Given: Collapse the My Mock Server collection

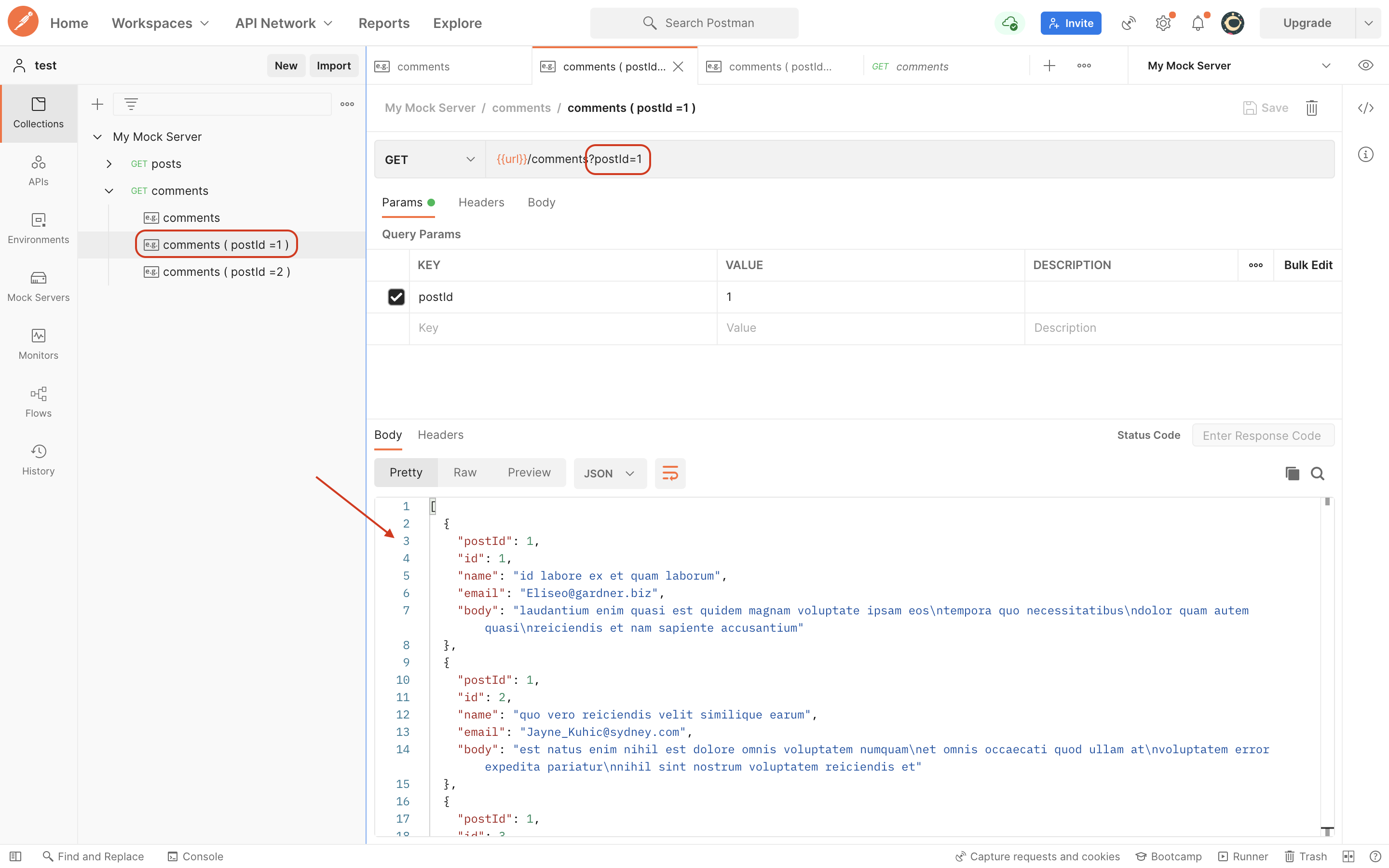Looking at the screenshot, I should pos(97,136).
